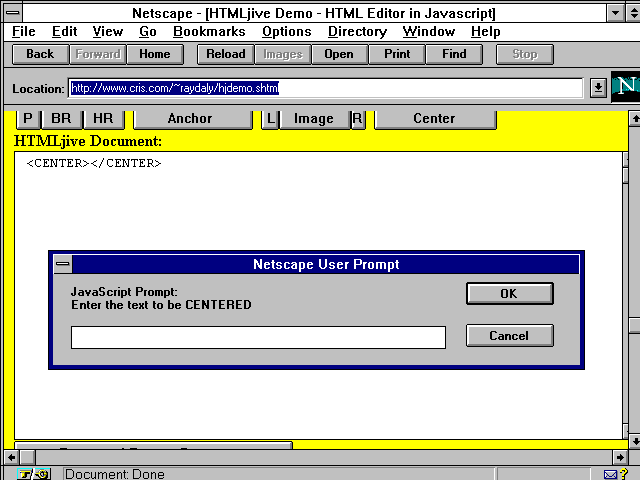640x480 pixels.
Task: Open the File menu
Action: [x=23, y=32]
